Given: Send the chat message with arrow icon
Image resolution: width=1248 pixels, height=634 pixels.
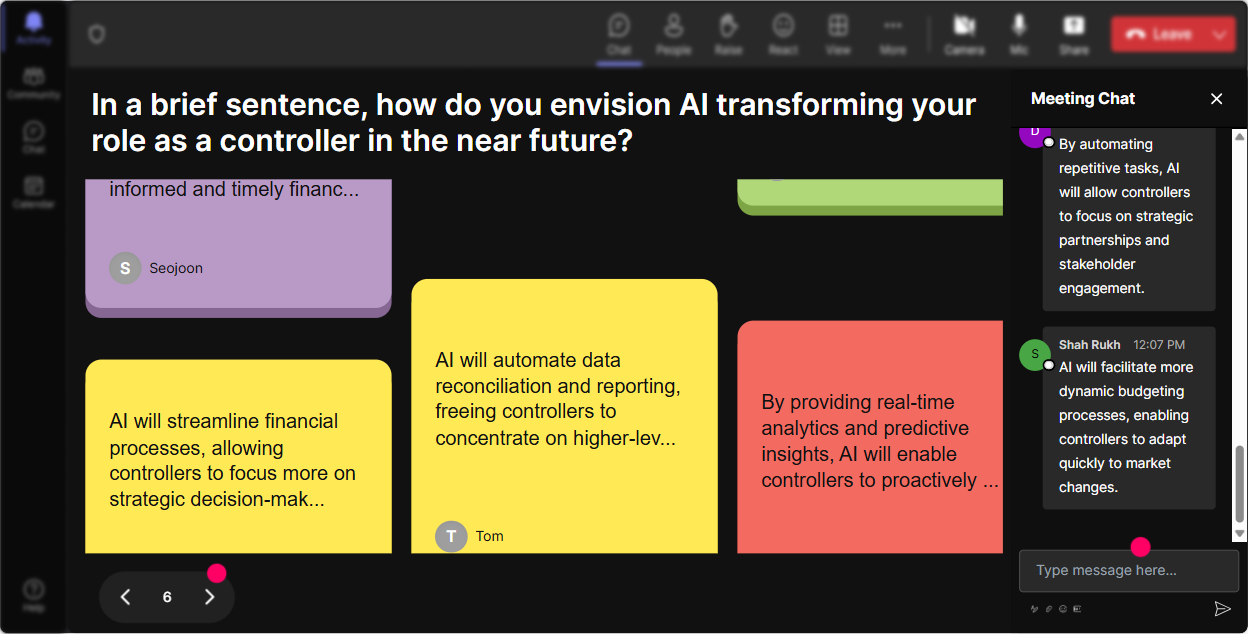Looking at the screenshot, I should [x=1222, y=608].
